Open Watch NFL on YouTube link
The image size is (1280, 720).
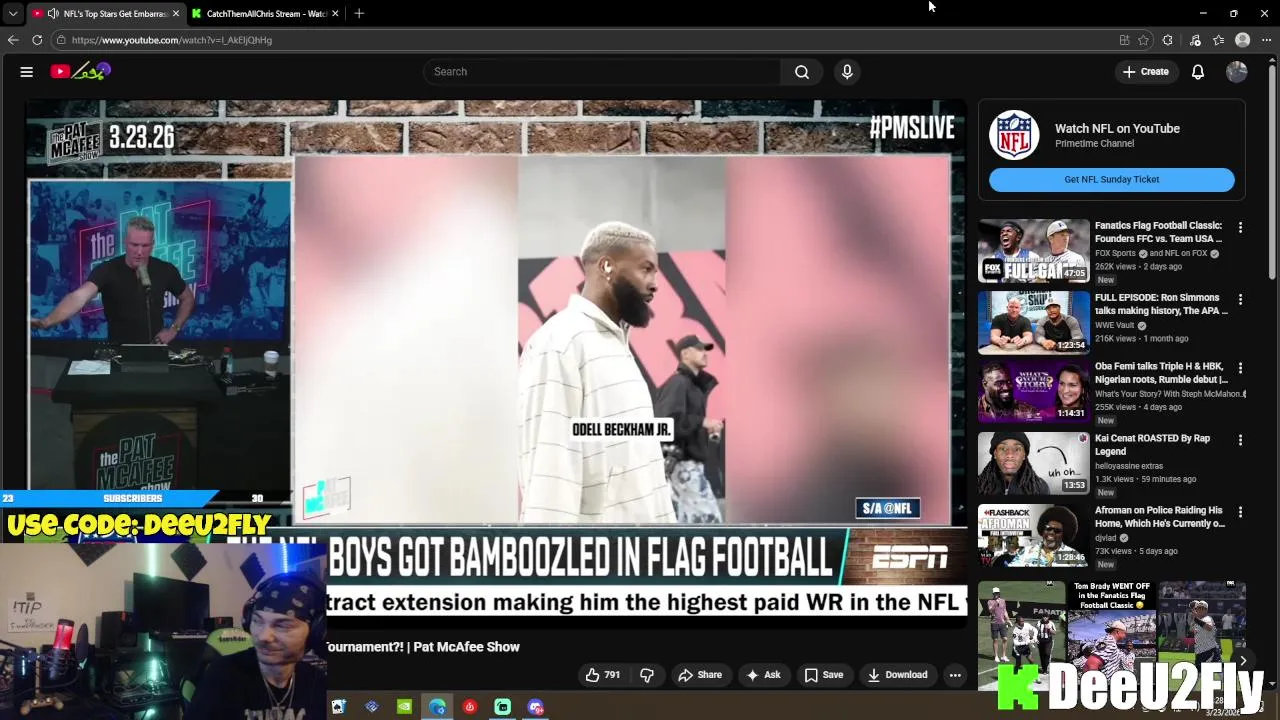tap(1117, 129)
